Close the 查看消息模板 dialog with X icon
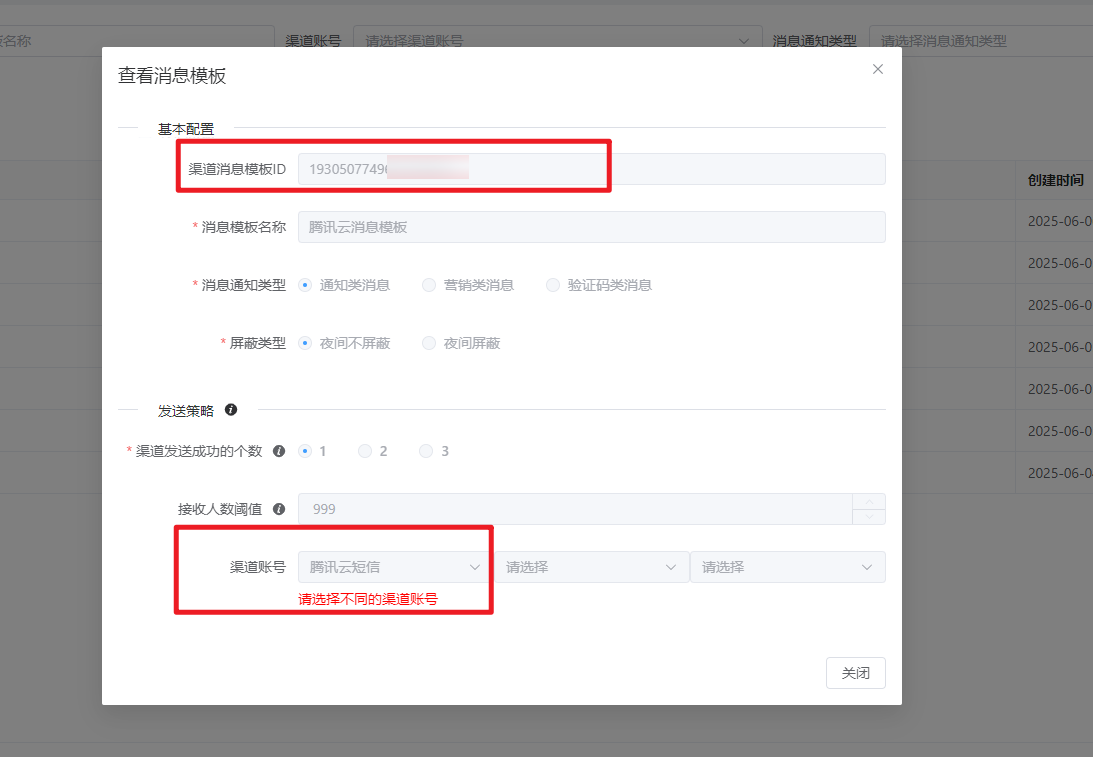This screenshot has width=1093, height=757. pyautogui.click(x=878, y=69)
